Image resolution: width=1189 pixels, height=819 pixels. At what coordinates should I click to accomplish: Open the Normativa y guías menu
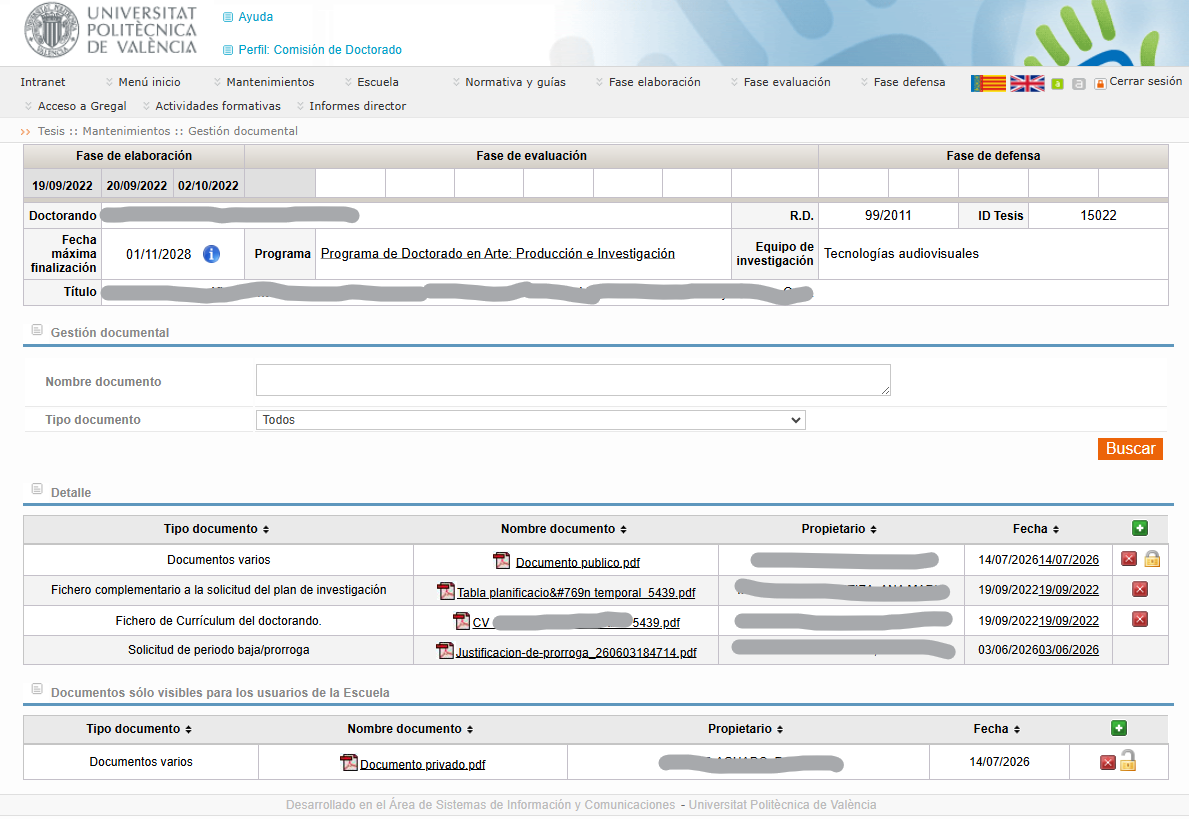[516, 82]
